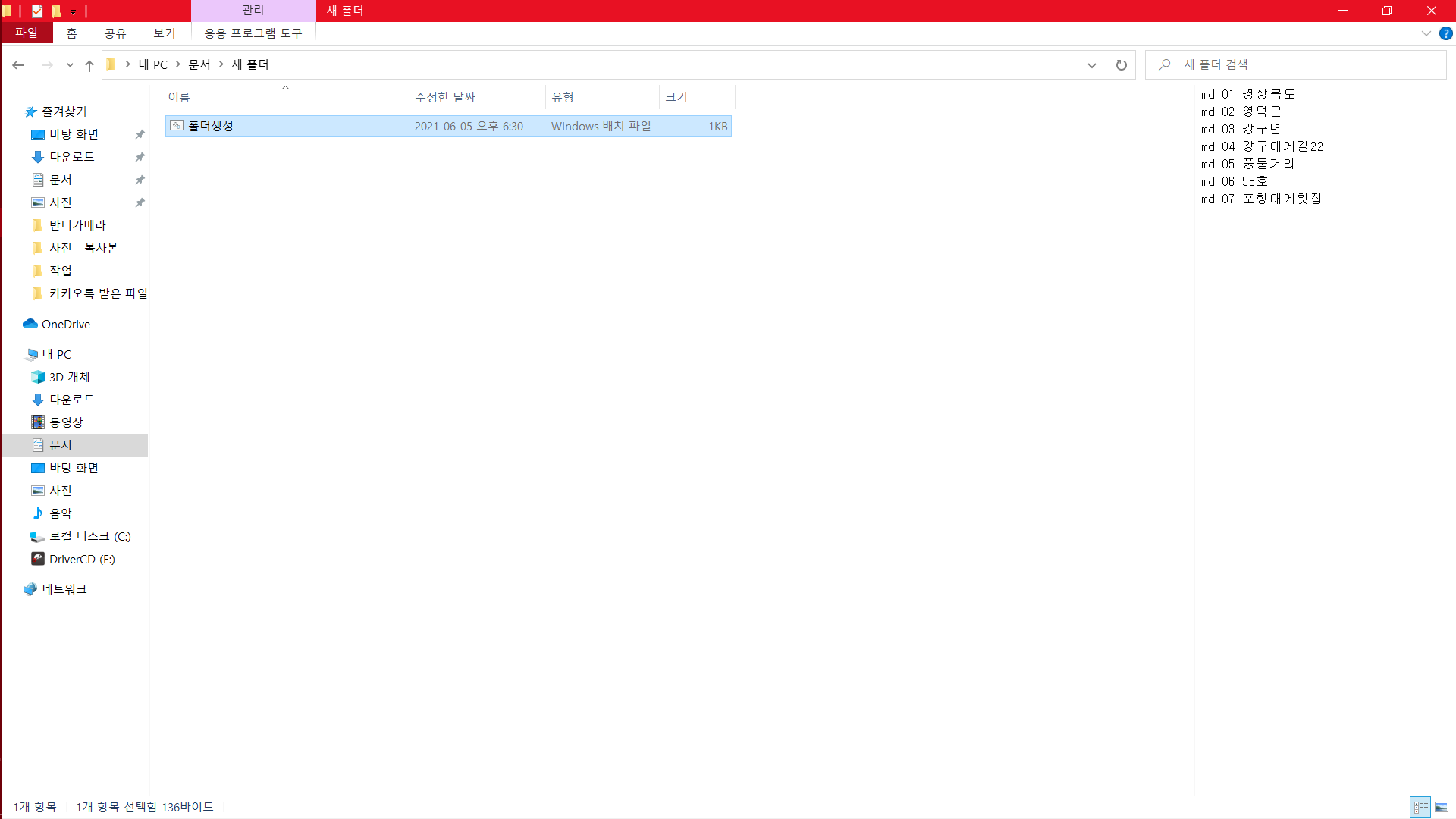Open the 사진 - 복사본 folder
This screenshot has width=1456, height=819.
tap(83, 248)
